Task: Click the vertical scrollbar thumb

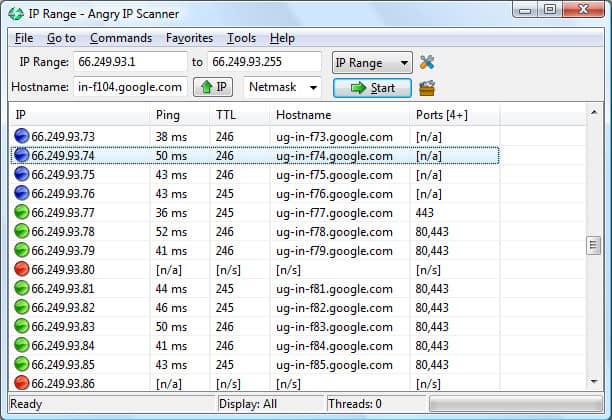Action: [x=593, y=245]
